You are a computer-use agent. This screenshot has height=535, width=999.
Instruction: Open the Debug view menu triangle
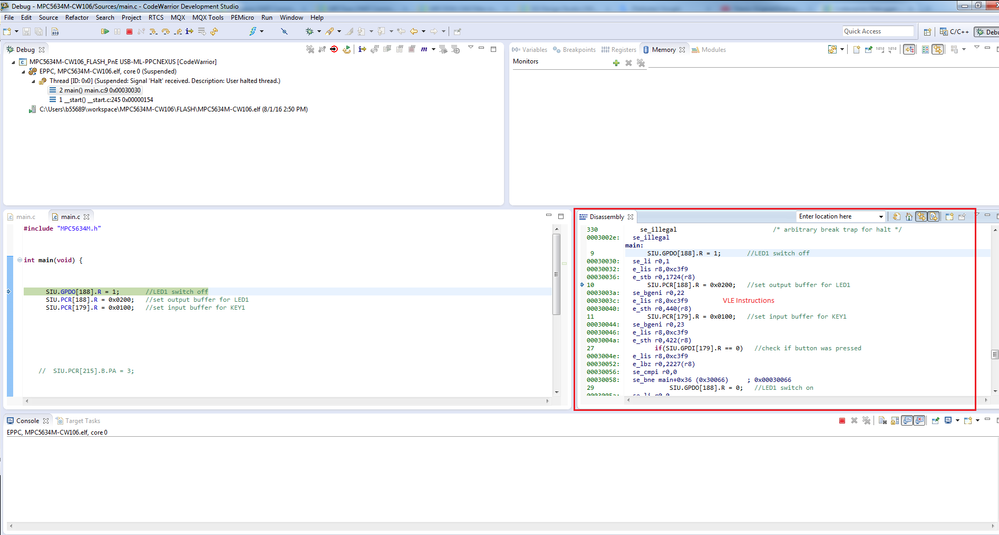[x=471, y=47]
